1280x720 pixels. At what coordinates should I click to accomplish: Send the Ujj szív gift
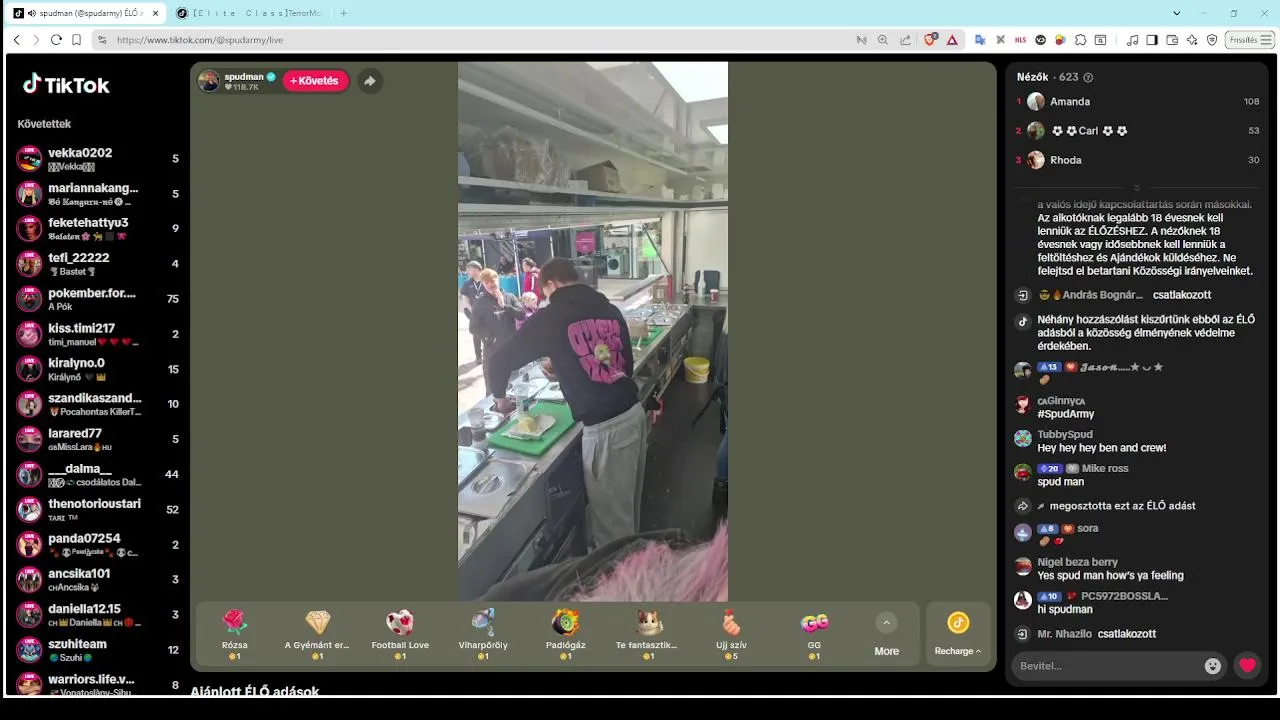point(731,633)
